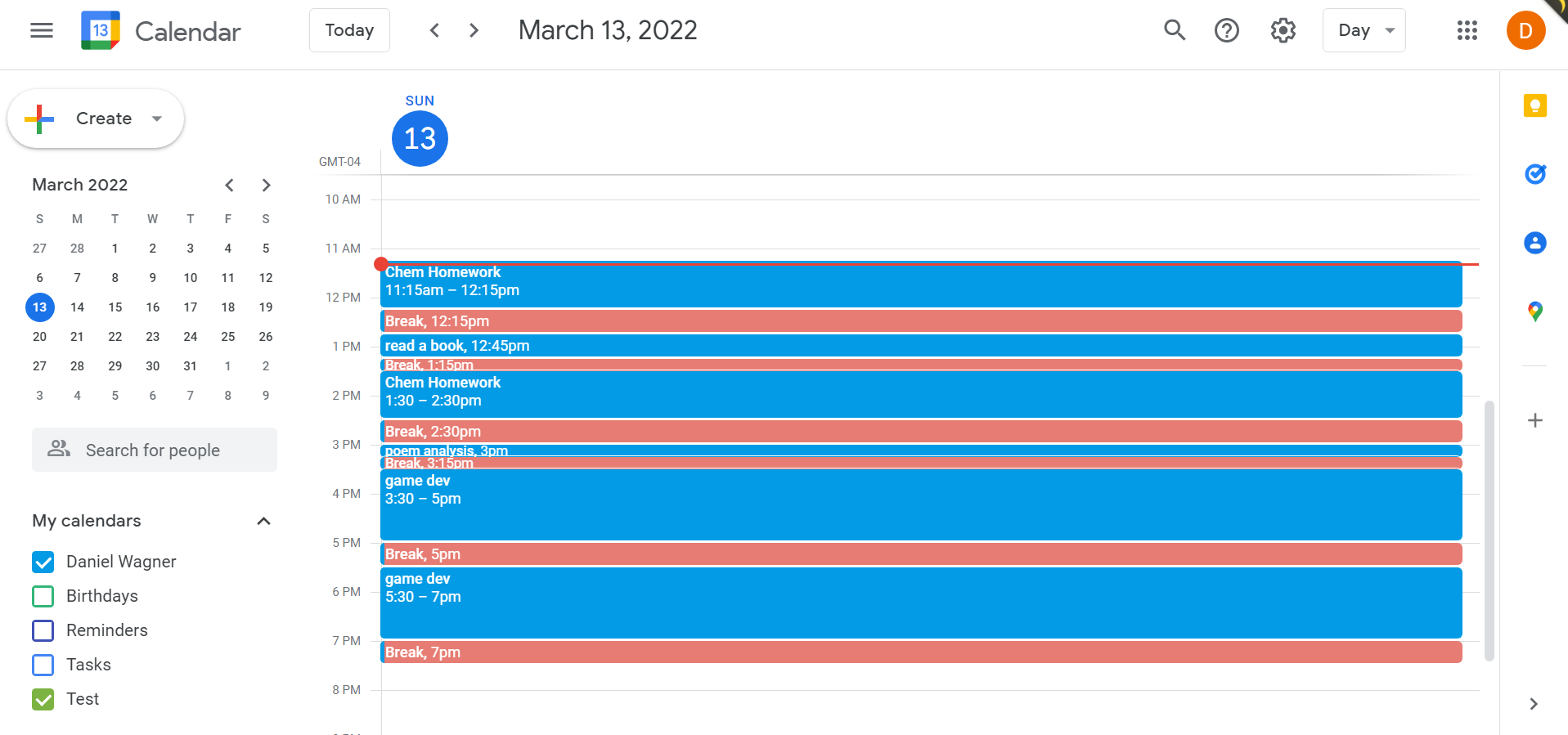
Task: Click the March 13, 2022 heading
Action: click(608, 30)
